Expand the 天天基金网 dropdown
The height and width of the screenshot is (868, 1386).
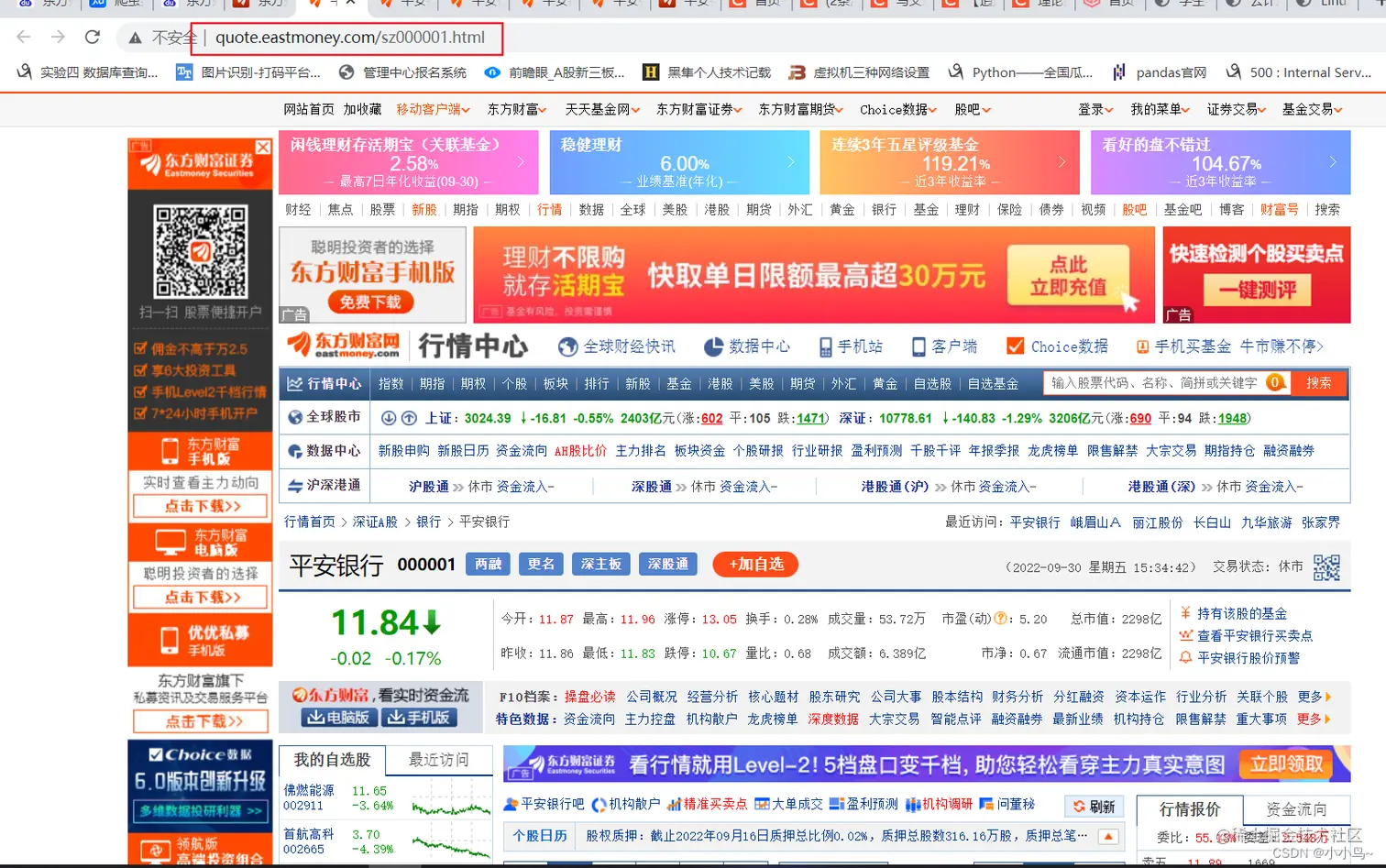(602, 109)
